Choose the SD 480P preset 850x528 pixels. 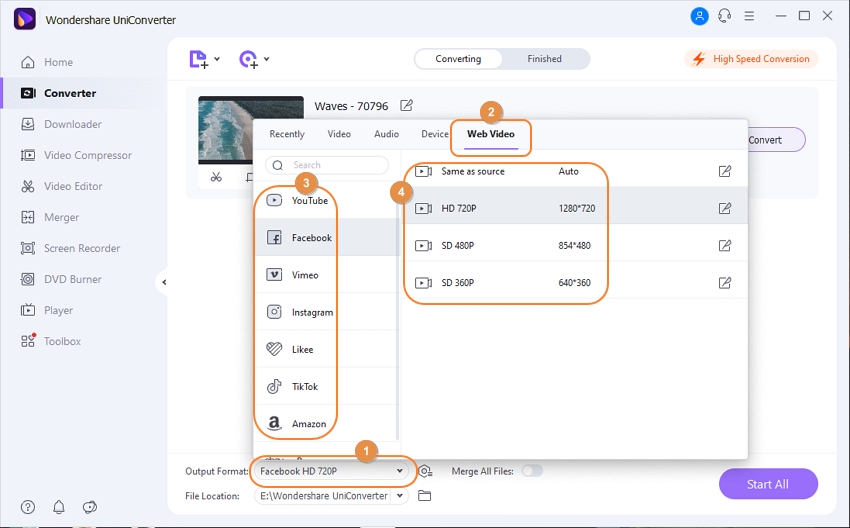coord(575,246)
